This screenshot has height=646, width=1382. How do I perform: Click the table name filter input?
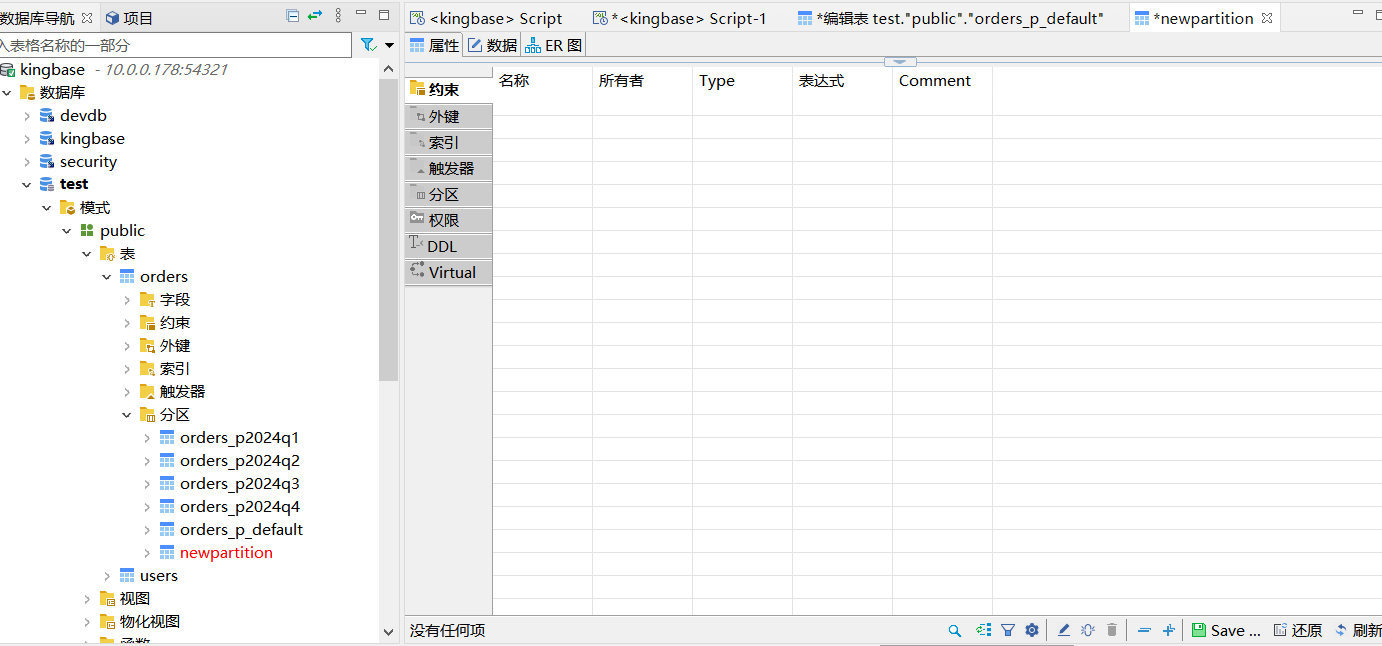click(x=175, y=45)
